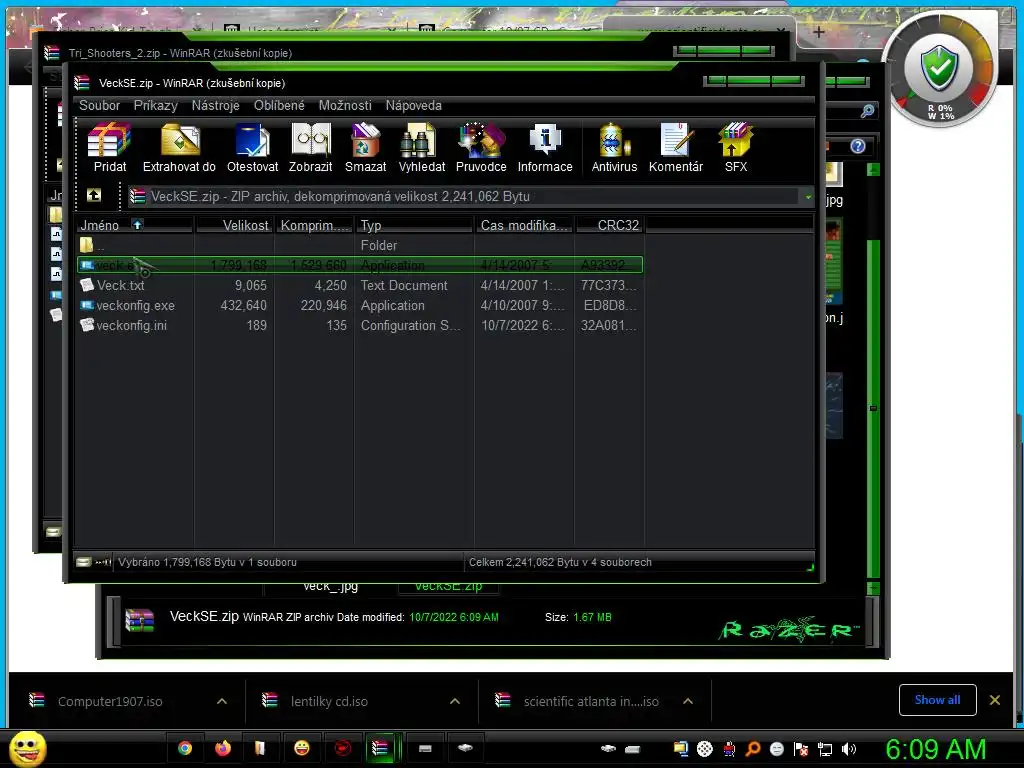This screenshot has height=768, width=1024.
Task: Click the 9,065 size cell
Action: (251, 285)
